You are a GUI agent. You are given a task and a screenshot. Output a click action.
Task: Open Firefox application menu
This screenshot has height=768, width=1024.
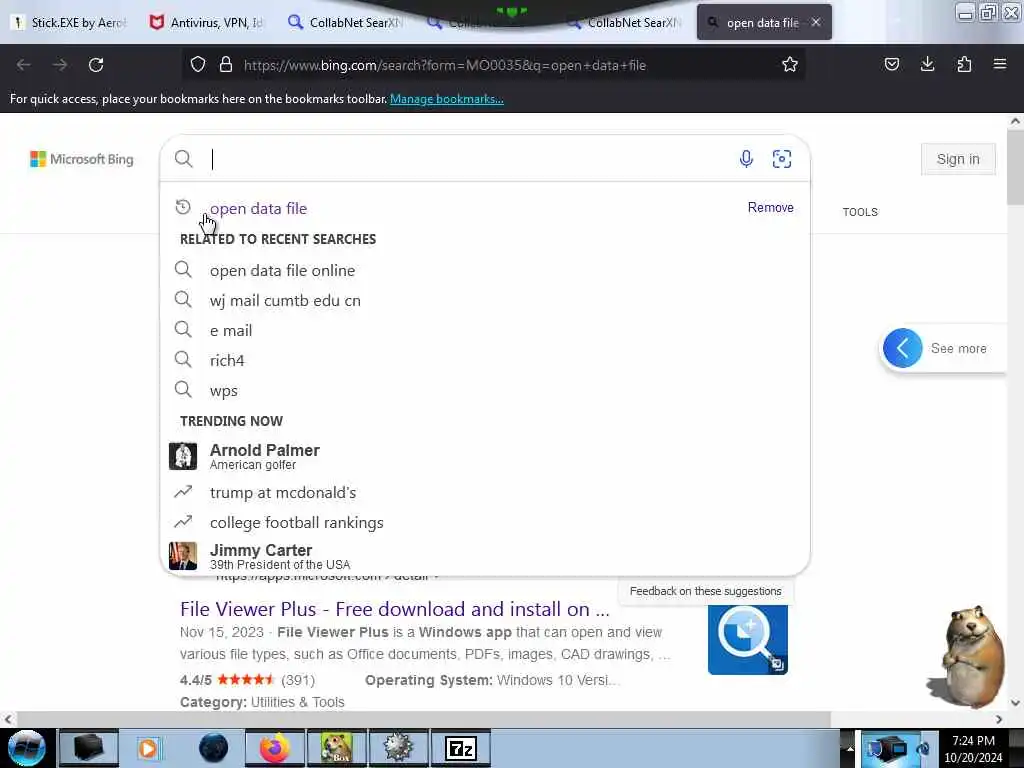(x=1000, y=64)
